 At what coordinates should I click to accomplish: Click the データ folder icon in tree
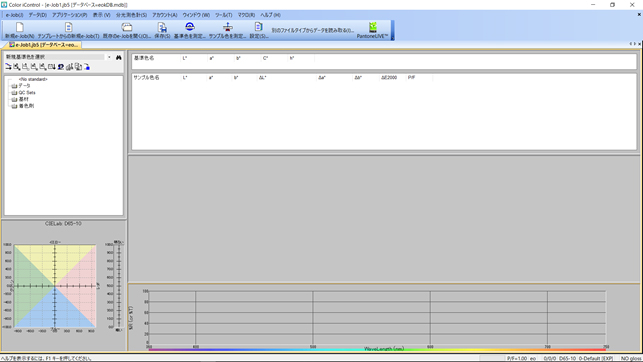point(14,86)
